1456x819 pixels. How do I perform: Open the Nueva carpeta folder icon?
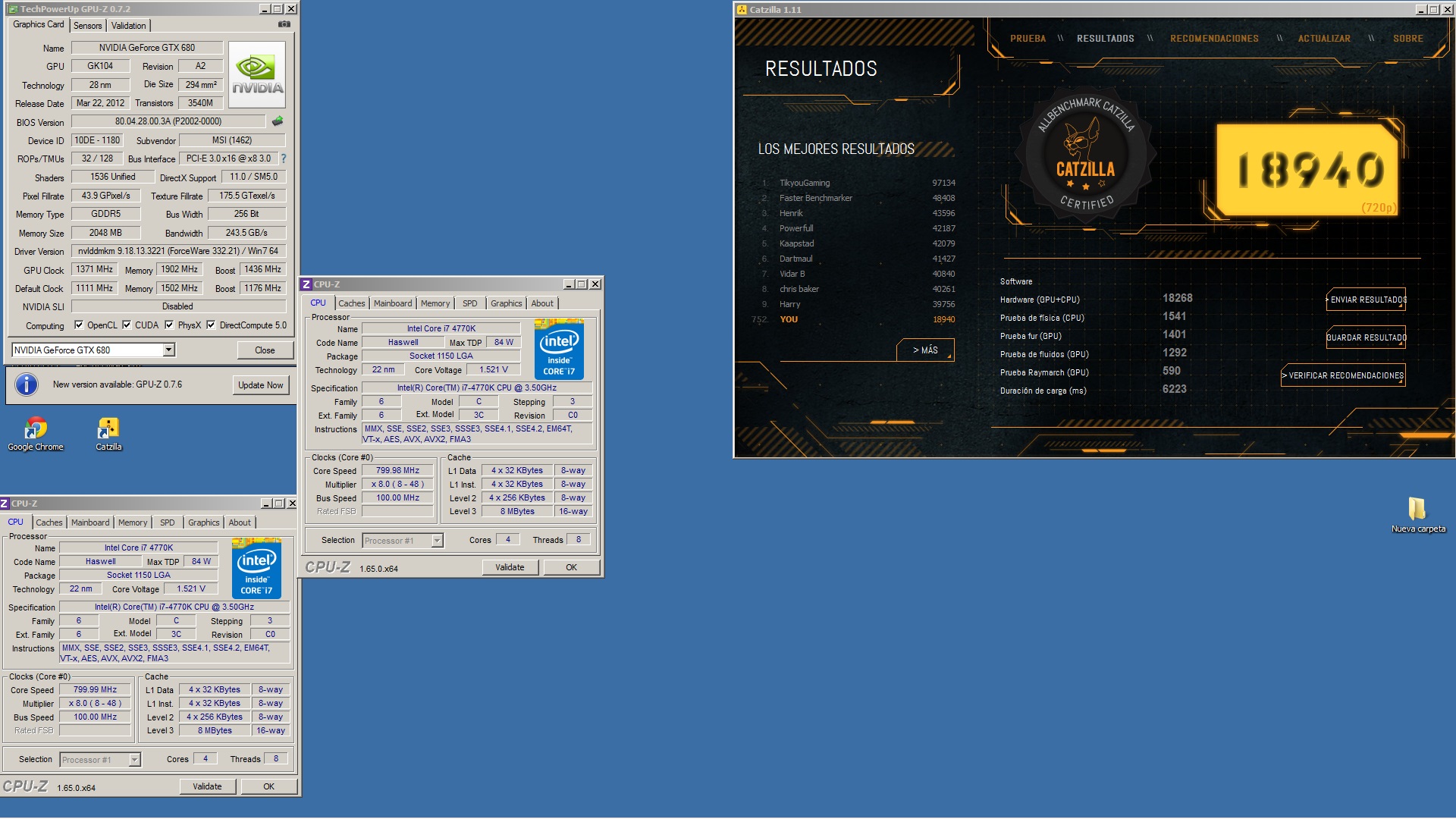[1417, 515]
